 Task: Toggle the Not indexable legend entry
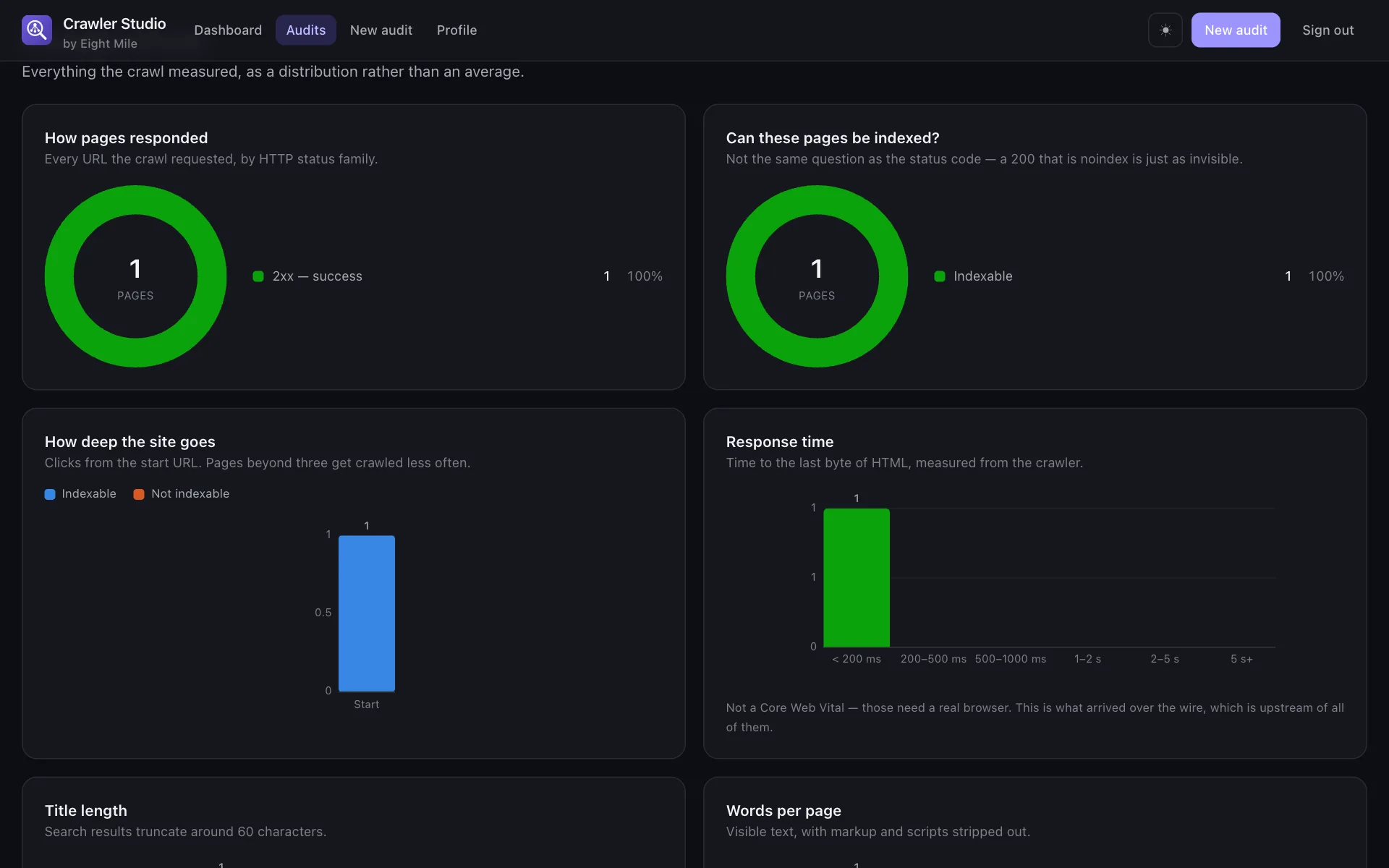182,494
